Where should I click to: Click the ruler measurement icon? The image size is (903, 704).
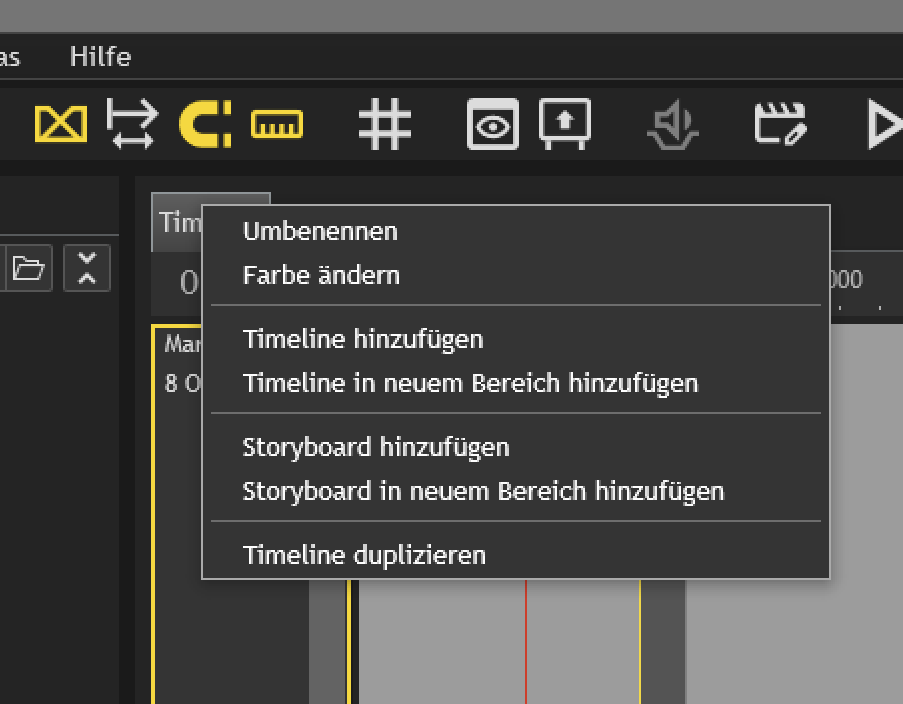point(277,122)
